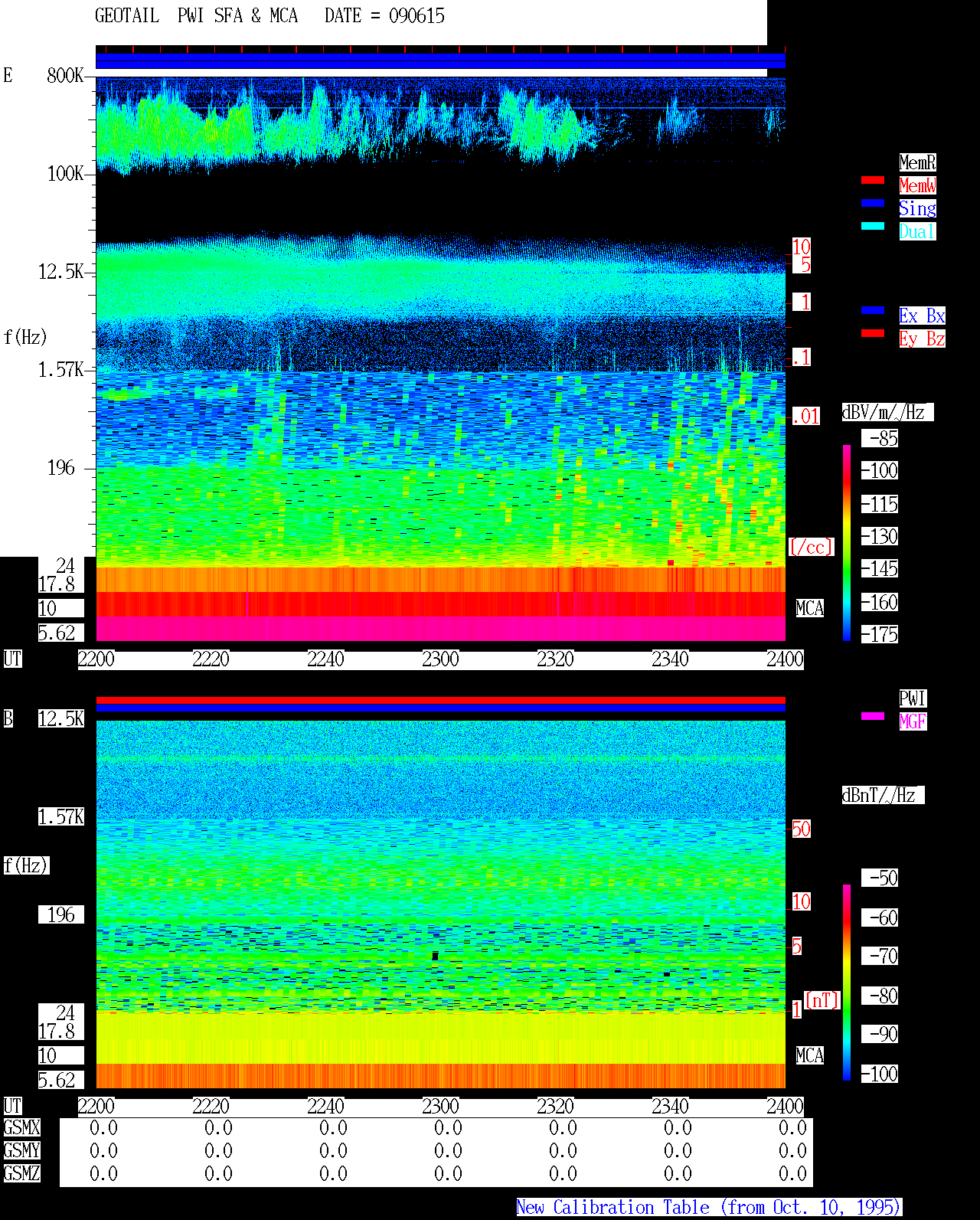Screen dimensions: 980x1220
Task: Click the blue Sing legend swatch
Action: [873, 203]
